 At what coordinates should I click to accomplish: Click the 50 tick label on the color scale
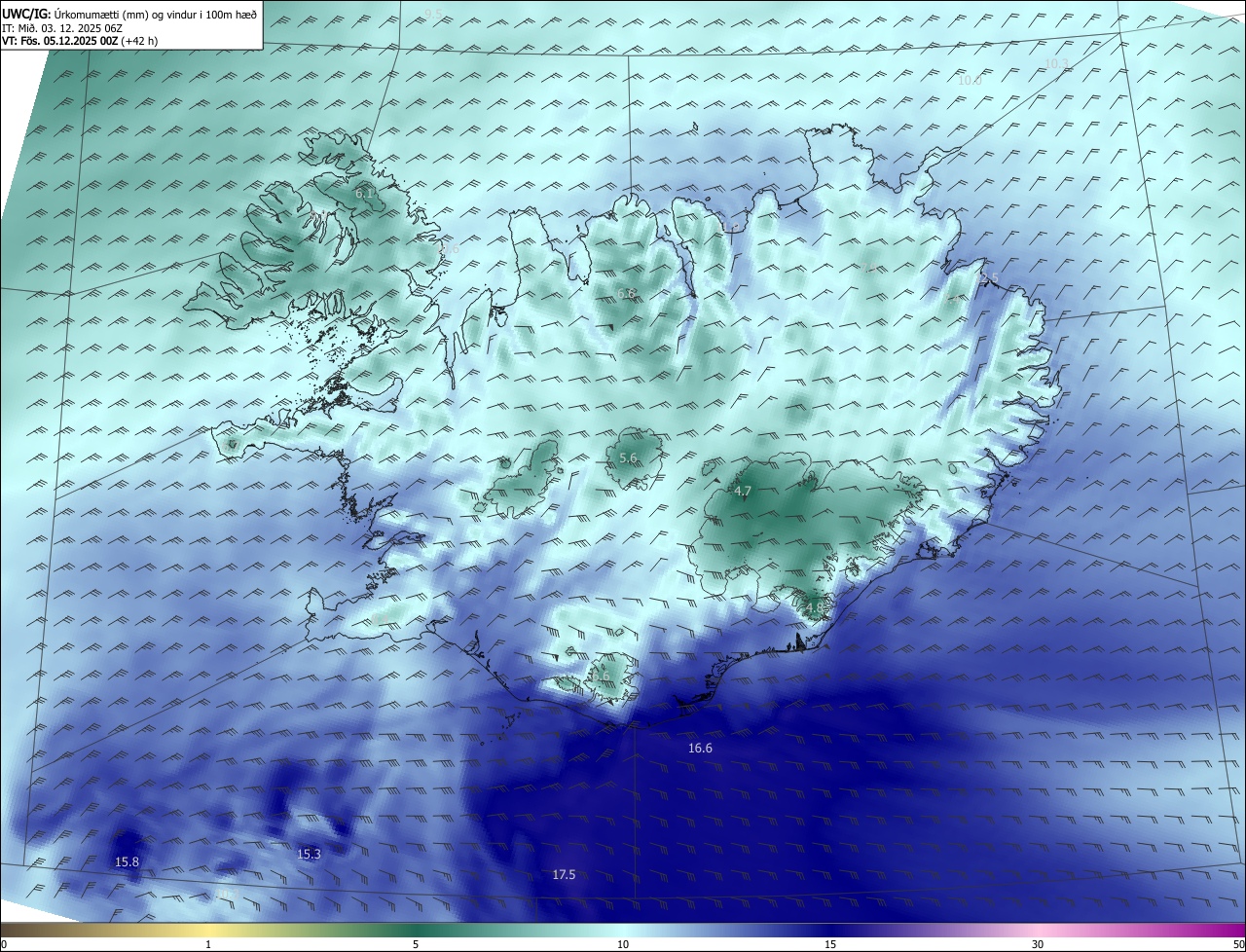[1238, 944]
